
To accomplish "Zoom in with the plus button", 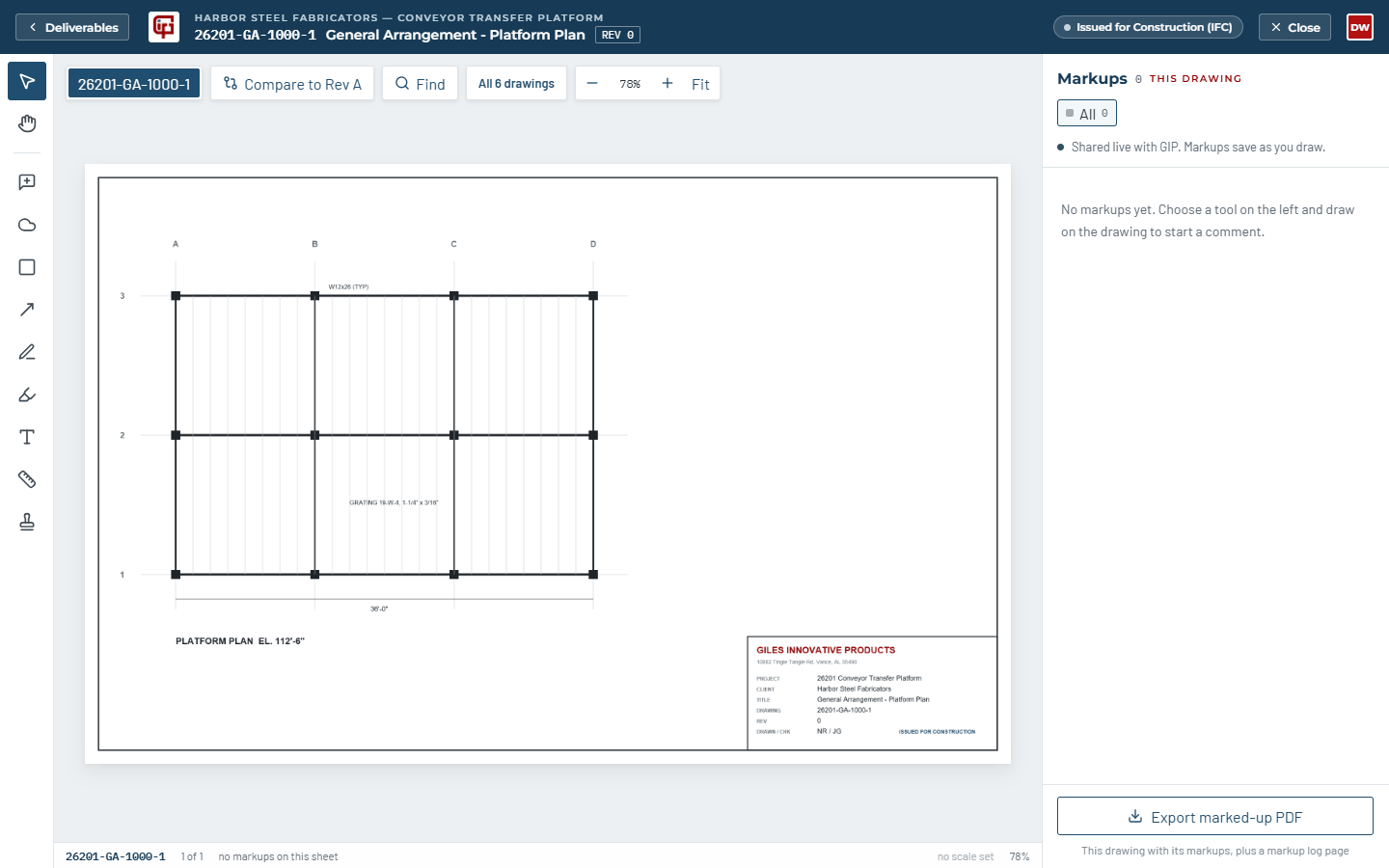I will pos(667,84).
